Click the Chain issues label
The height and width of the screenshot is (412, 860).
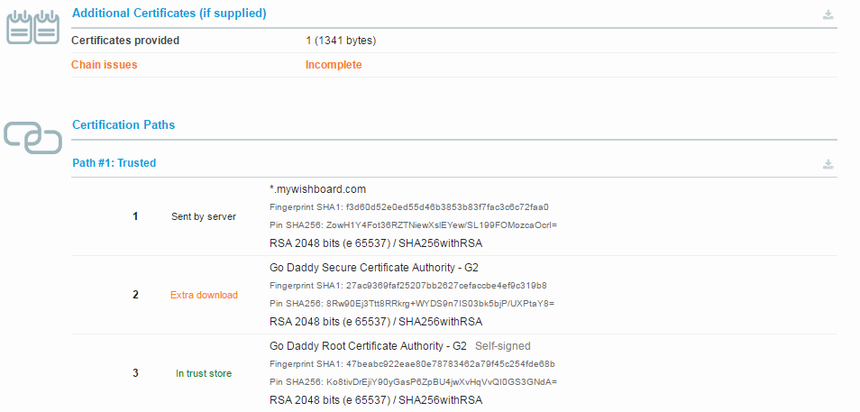104,65
